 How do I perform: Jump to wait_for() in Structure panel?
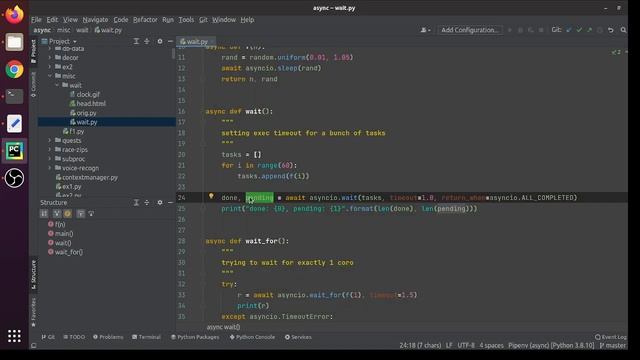[x=65, y=252]
